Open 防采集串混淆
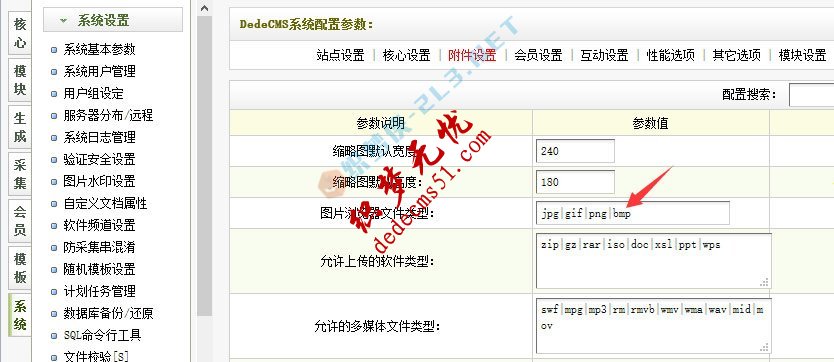 point(99,247)
